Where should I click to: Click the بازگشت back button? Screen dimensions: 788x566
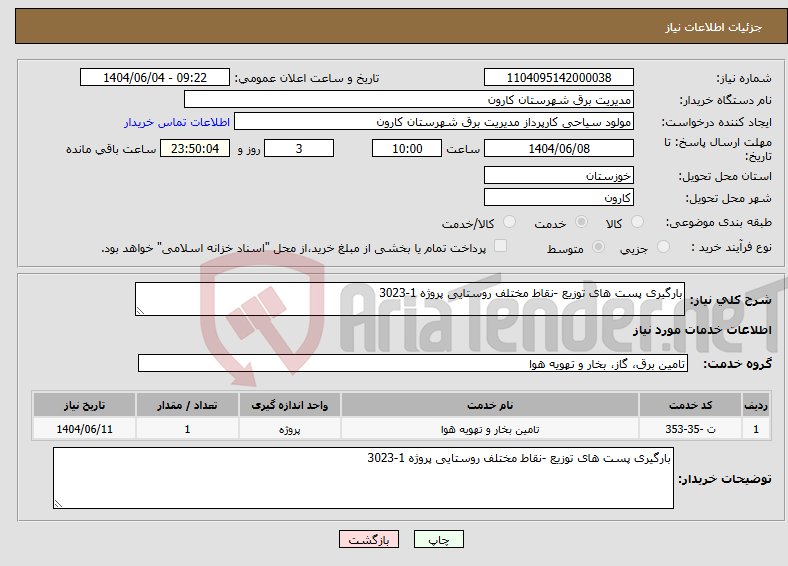pyautogui.click(x=369, y=539)
